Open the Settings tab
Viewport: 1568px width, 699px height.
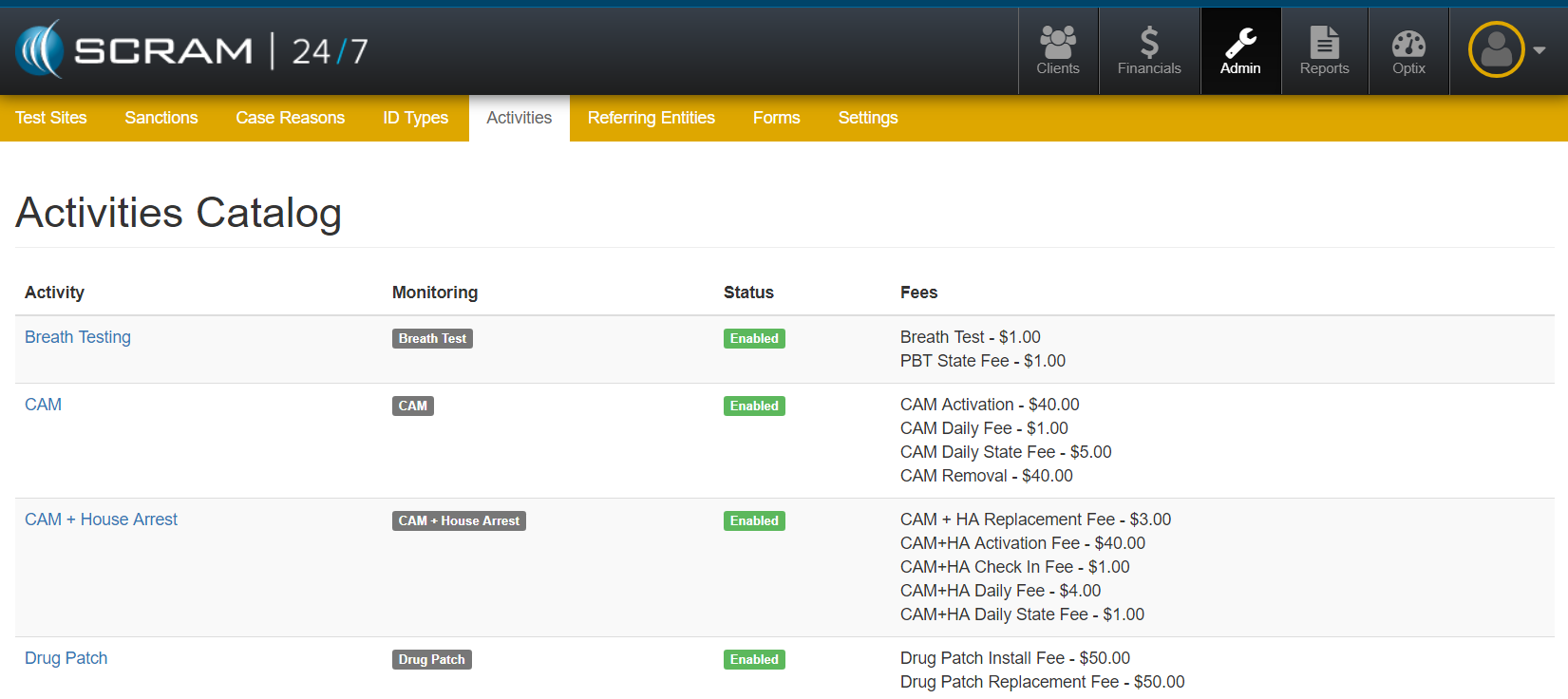pos(867,118)
